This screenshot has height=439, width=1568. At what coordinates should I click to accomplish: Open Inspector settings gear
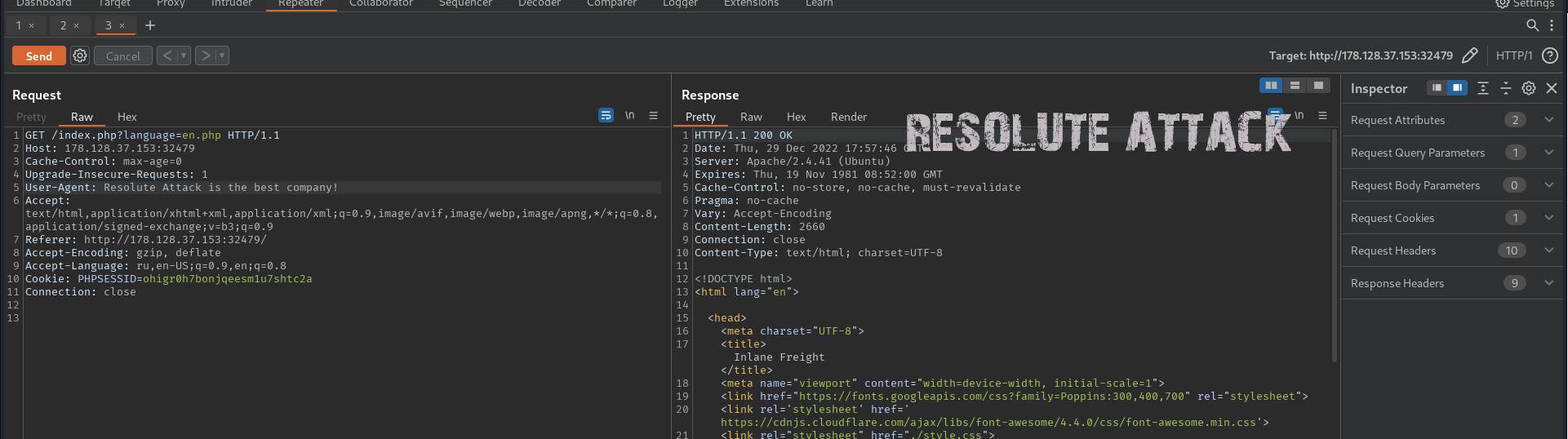pos(1529,88)
